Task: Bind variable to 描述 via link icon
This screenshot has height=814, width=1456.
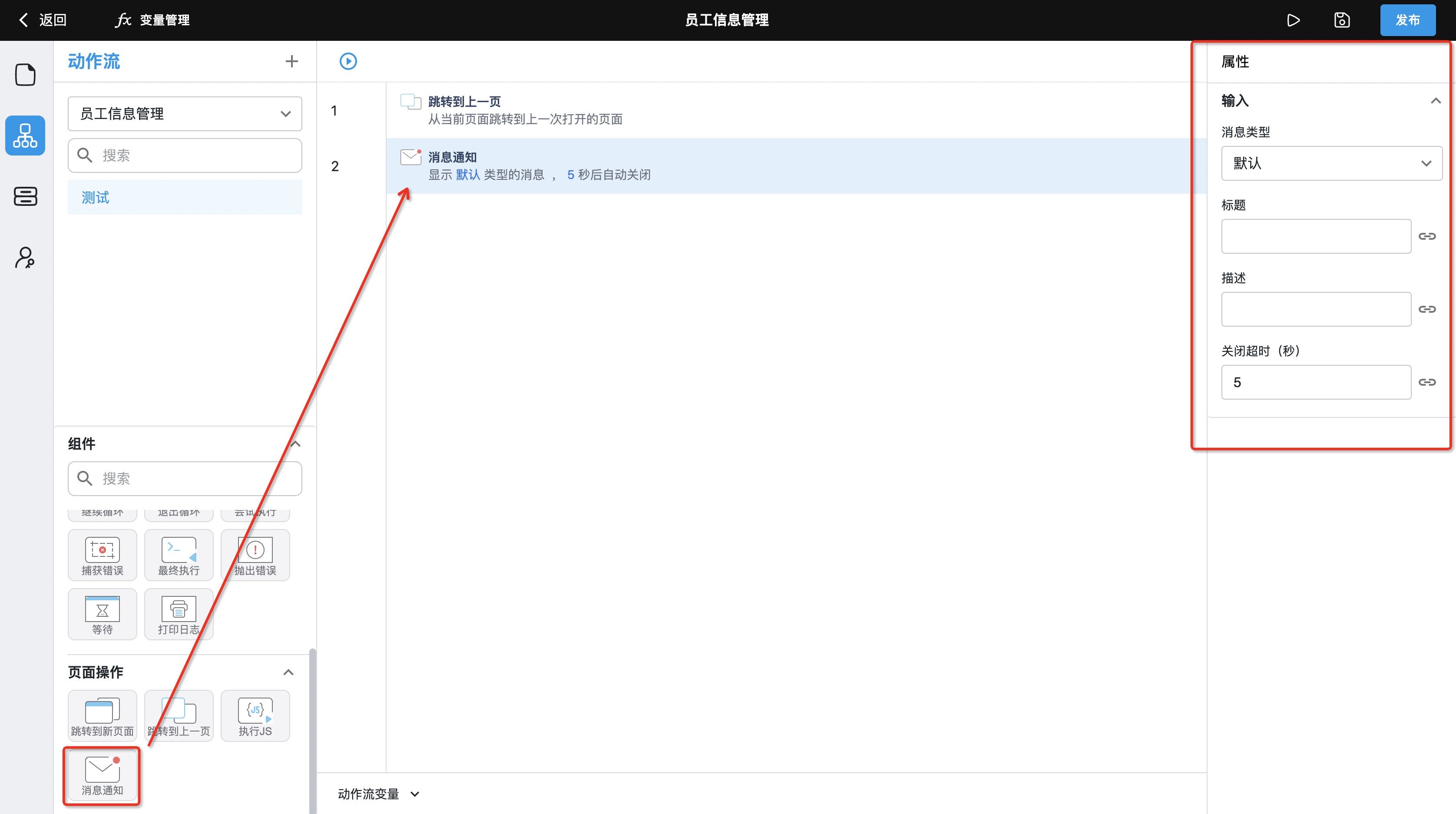Action: click(1427, 309)
